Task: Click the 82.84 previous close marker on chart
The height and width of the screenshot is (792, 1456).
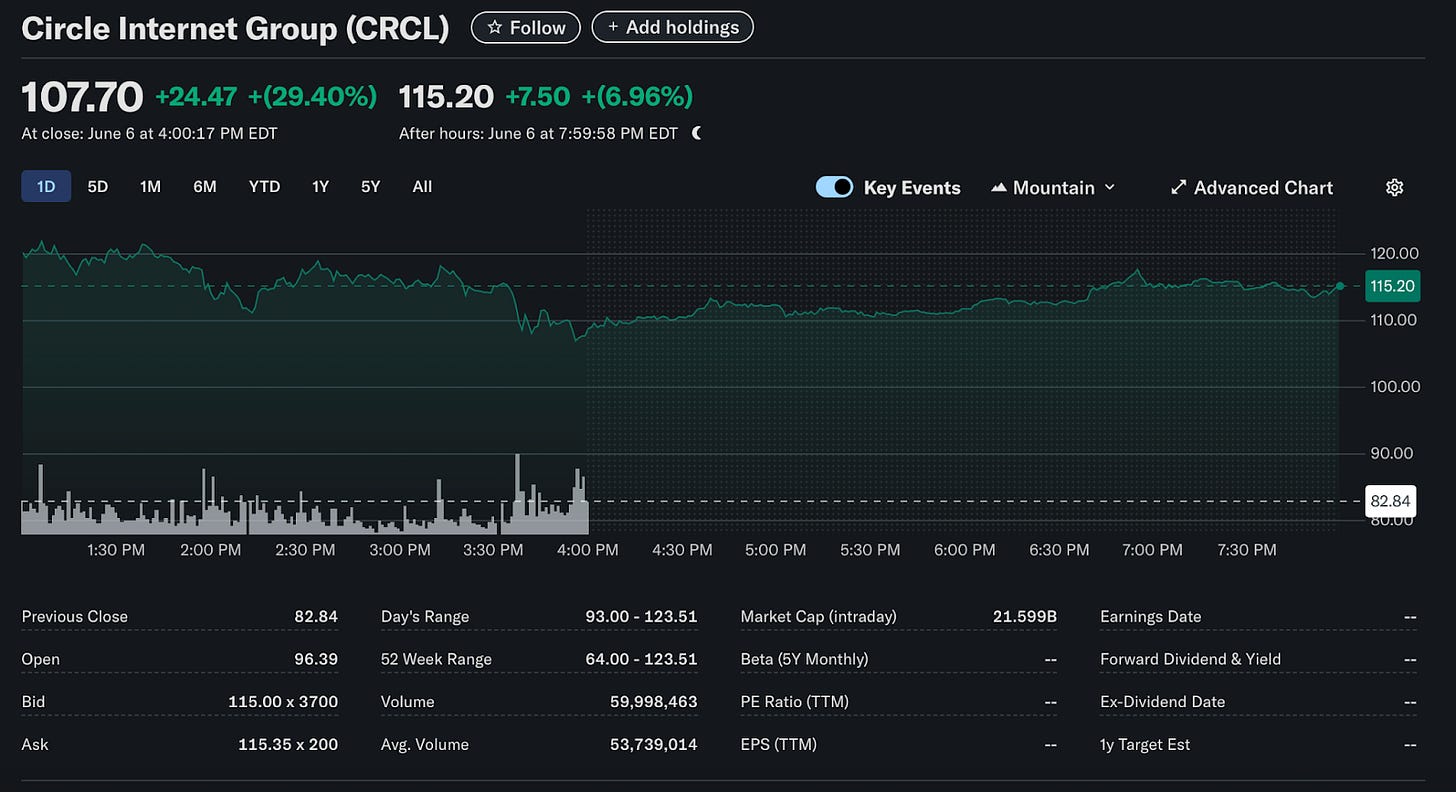Action: [x=1392, y=500]
